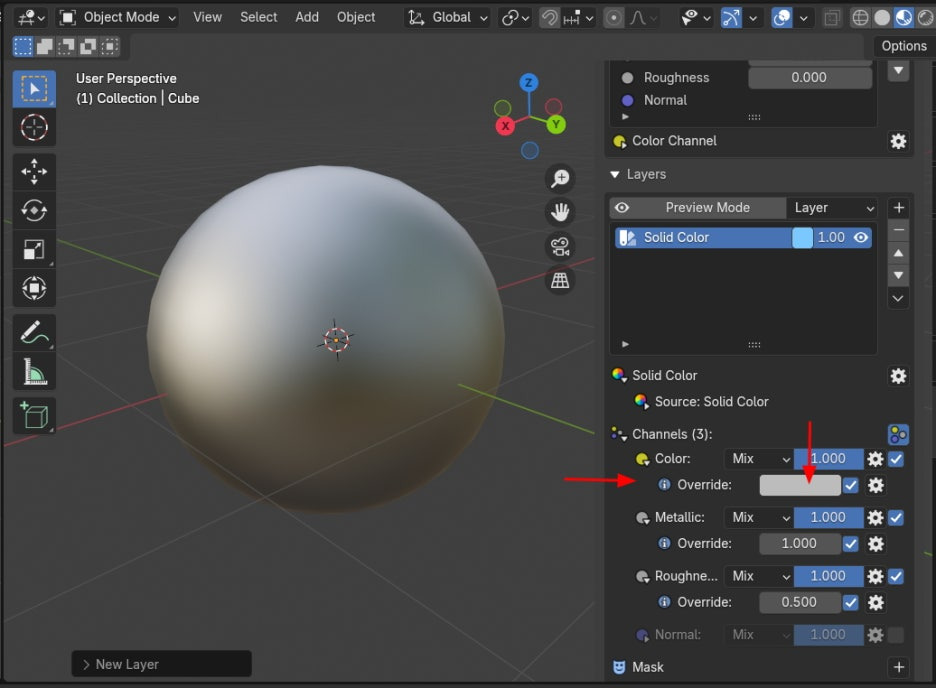This screenshot has width=936, height=688.
Task: Open gear settings for Color channel
Action: click(x=875, y=459)
